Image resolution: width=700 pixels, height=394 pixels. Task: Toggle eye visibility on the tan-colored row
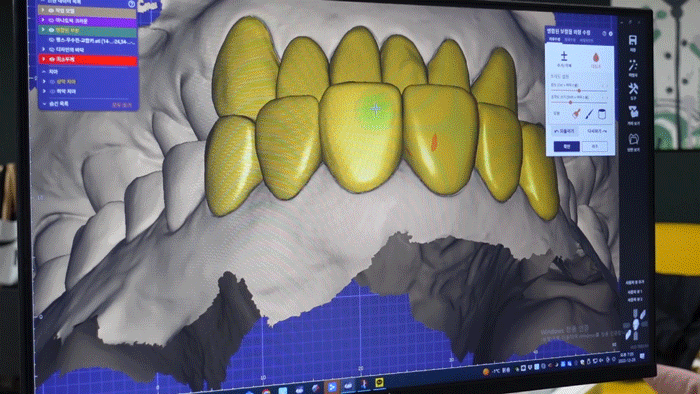coord(51,10)
